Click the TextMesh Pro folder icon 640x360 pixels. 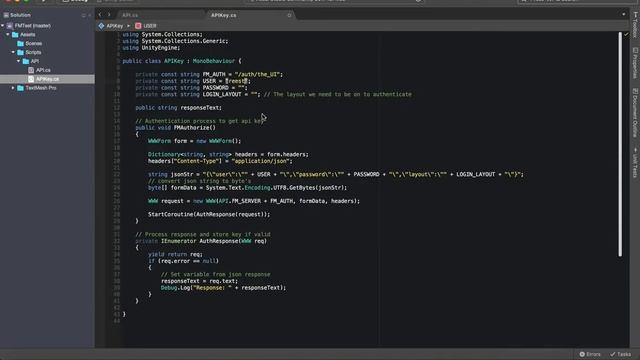pyautogui.click(x=20, y=88)
